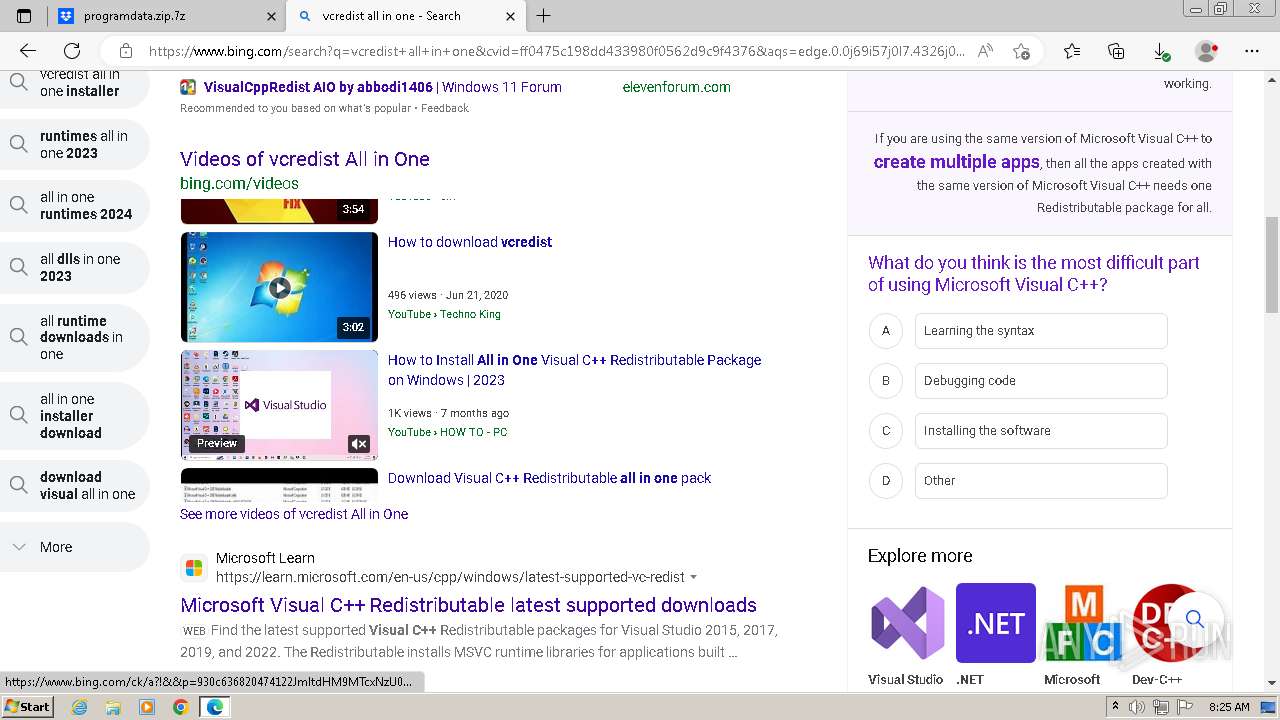Toggle read aloud for this page
1280x720 pixels.
[985, 51]
